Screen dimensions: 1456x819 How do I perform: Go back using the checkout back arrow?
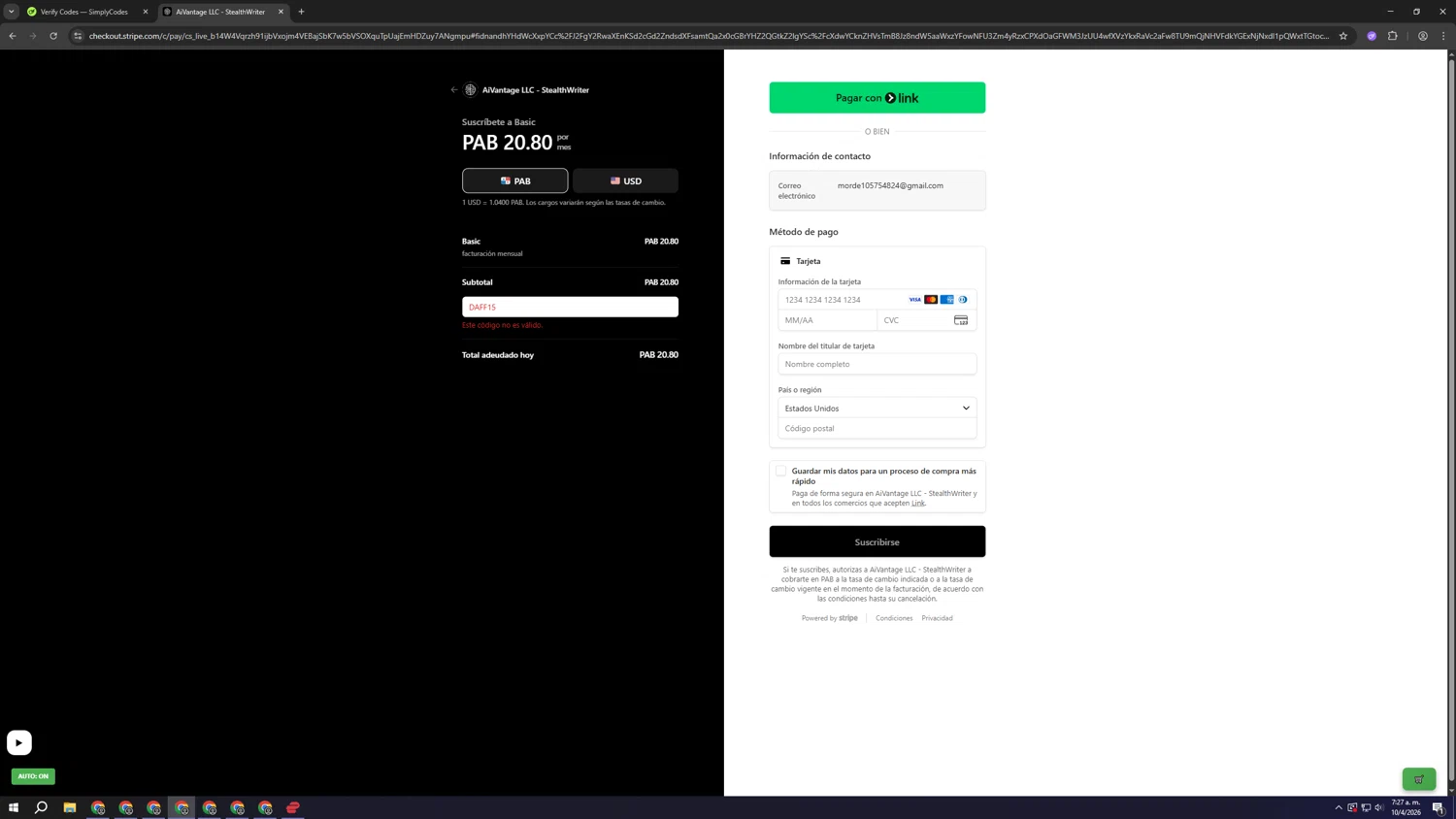(454, 90)
